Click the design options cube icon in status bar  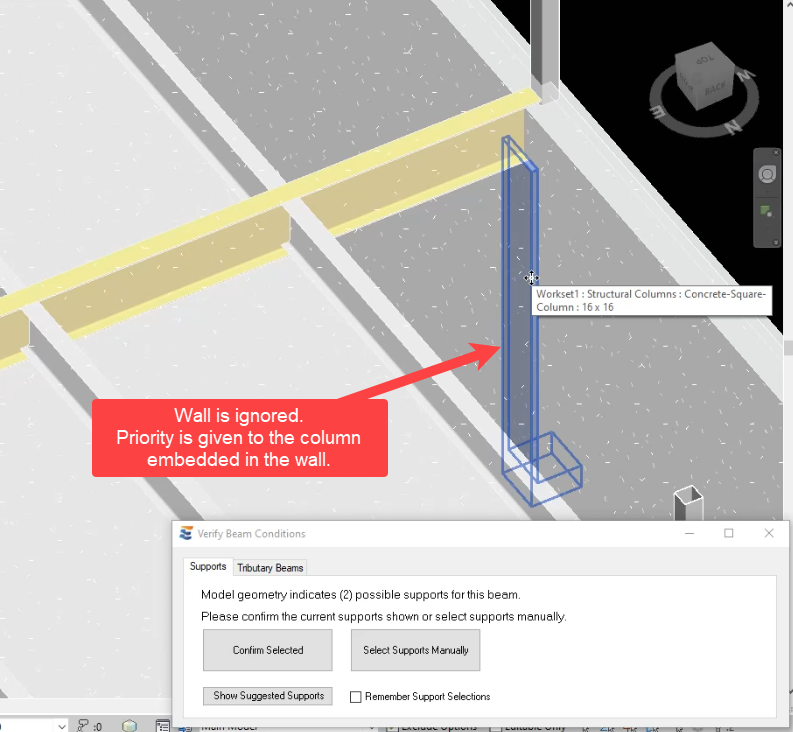pos(129,726)
